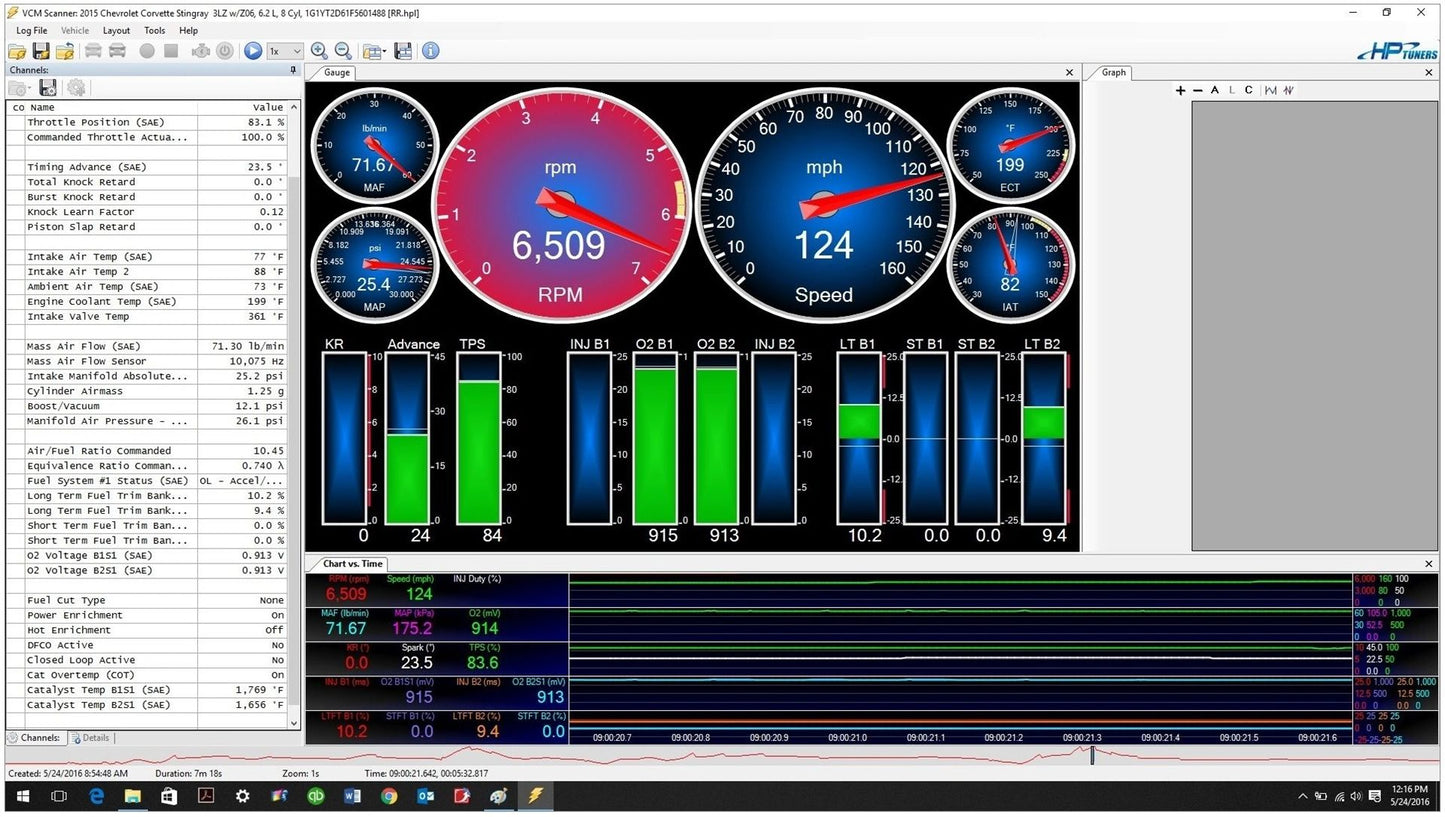
Task: Save channel config in Channels panel
Action: point(48,88)
